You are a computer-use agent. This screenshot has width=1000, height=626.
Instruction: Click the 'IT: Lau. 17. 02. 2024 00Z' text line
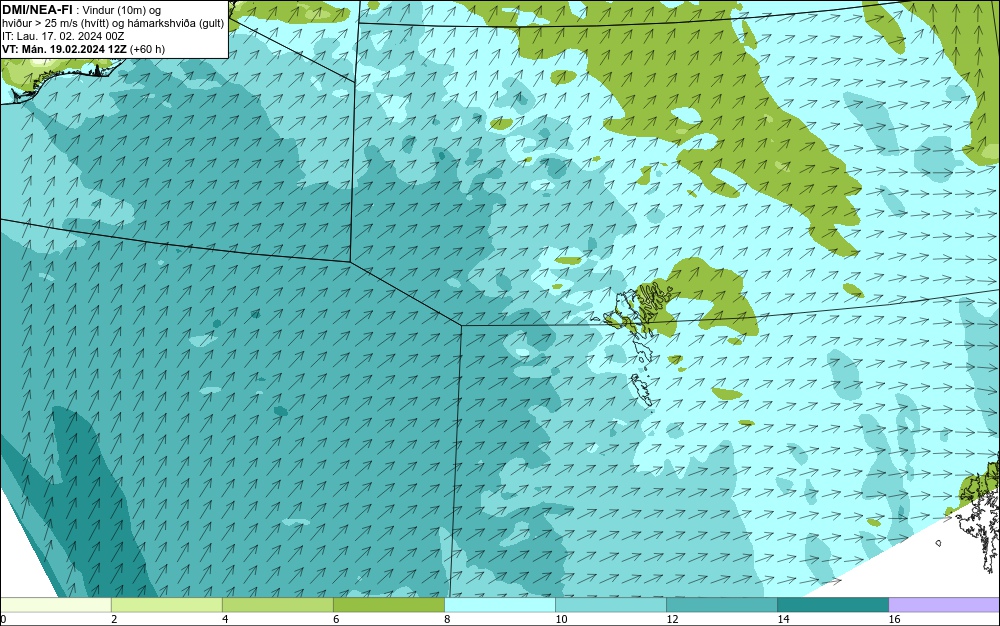tap(63, 36)
